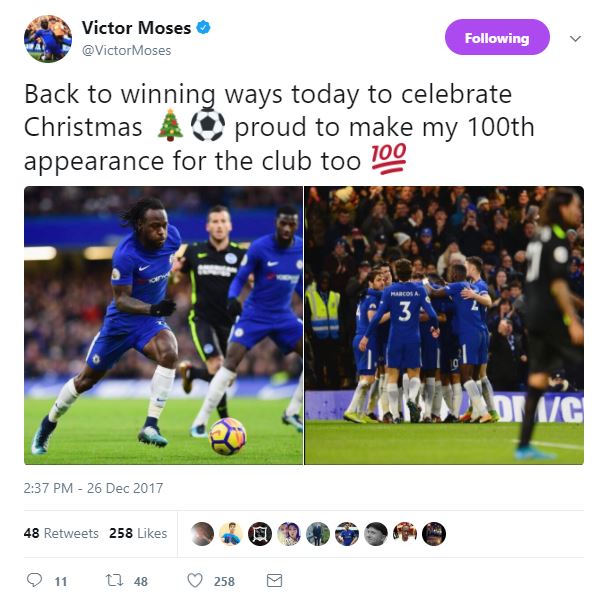Image resolution: width=608 pixels, height=615 pixels.
Task: Click the blue verified badge
Action: 205,29
